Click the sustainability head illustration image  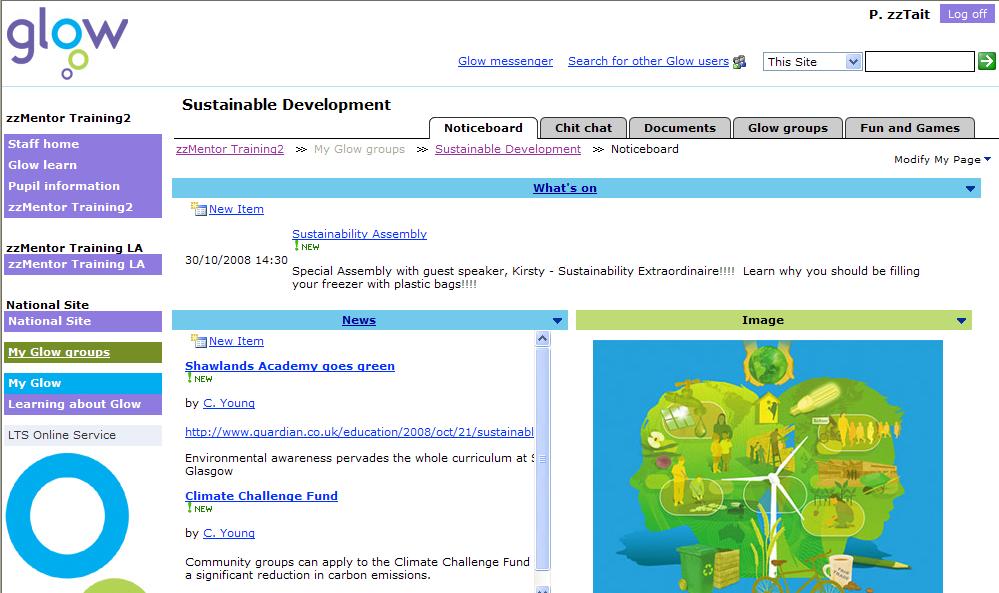(x=768, y=466)
